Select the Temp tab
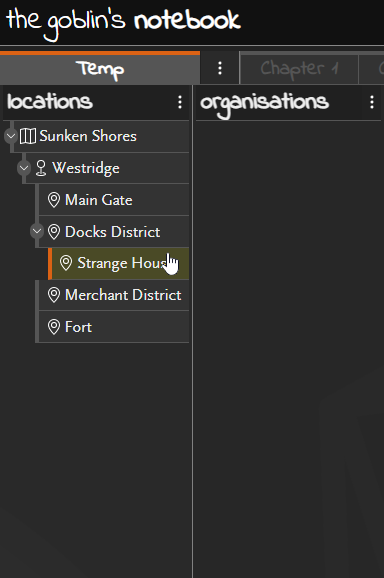The height and width of the screenshot is (578, 384). coord(100,69)
